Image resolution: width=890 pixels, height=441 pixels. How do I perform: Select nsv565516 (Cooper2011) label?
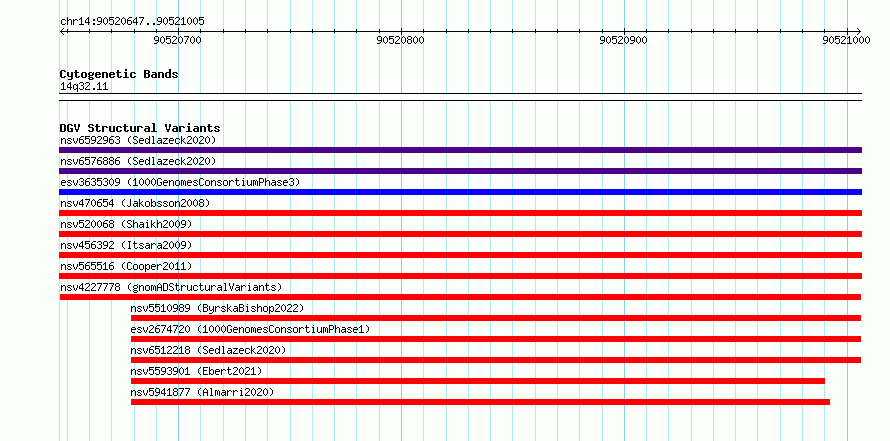(x=126, y=266)
